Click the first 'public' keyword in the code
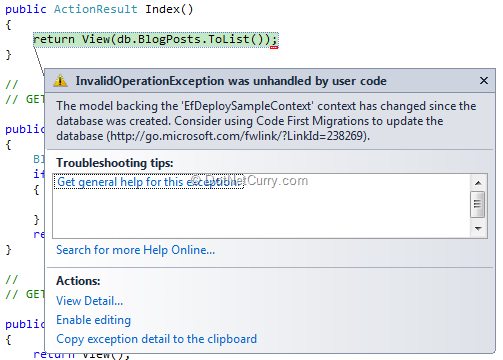 (26, 9)
